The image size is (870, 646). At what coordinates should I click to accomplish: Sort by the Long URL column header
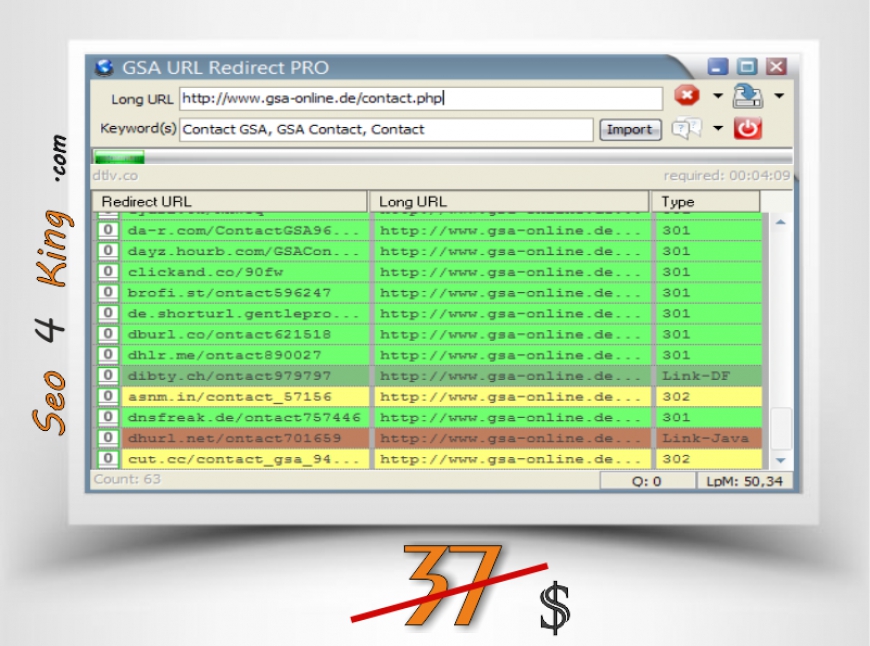509,201
